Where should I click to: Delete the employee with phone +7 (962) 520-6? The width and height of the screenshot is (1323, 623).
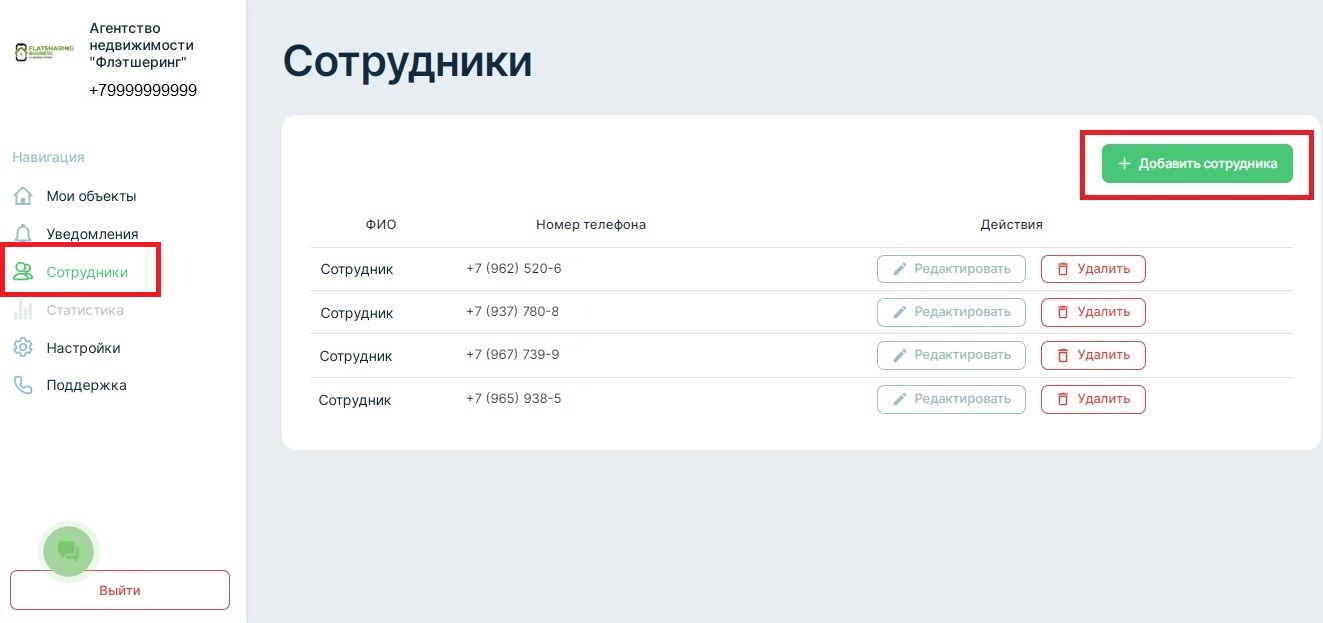(1093, 269)
